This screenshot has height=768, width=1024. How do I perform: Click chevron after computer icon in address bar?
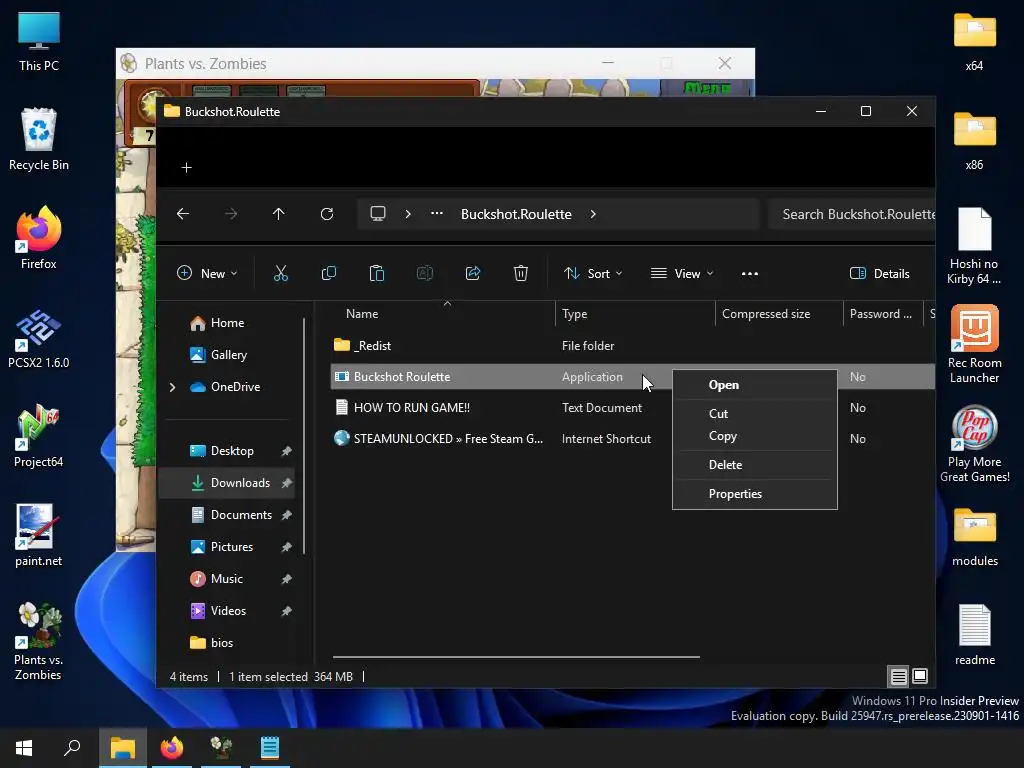coord(408,214)
